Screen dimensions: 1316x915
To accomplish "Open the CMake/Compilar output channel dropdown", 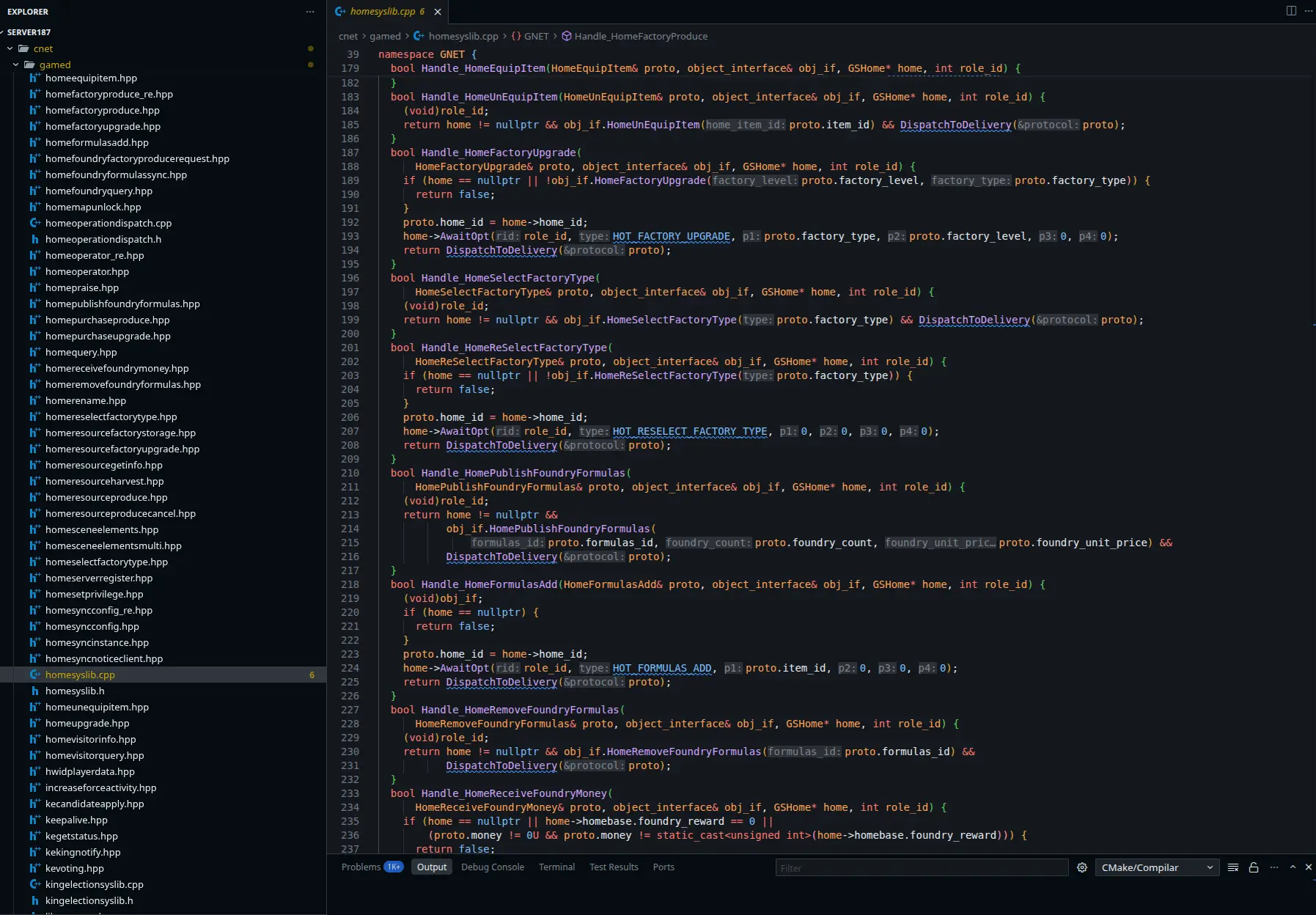I will point(1157,867).
